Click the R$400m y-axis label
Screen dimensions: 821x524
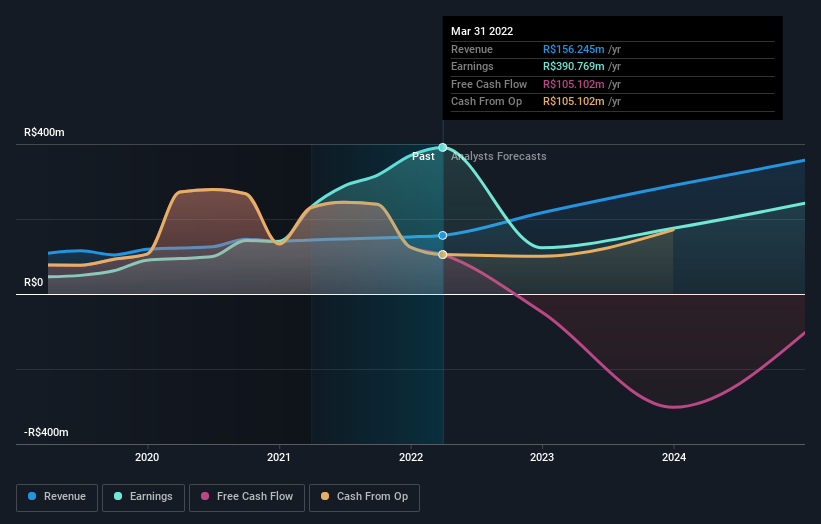(x=45, y=132)
